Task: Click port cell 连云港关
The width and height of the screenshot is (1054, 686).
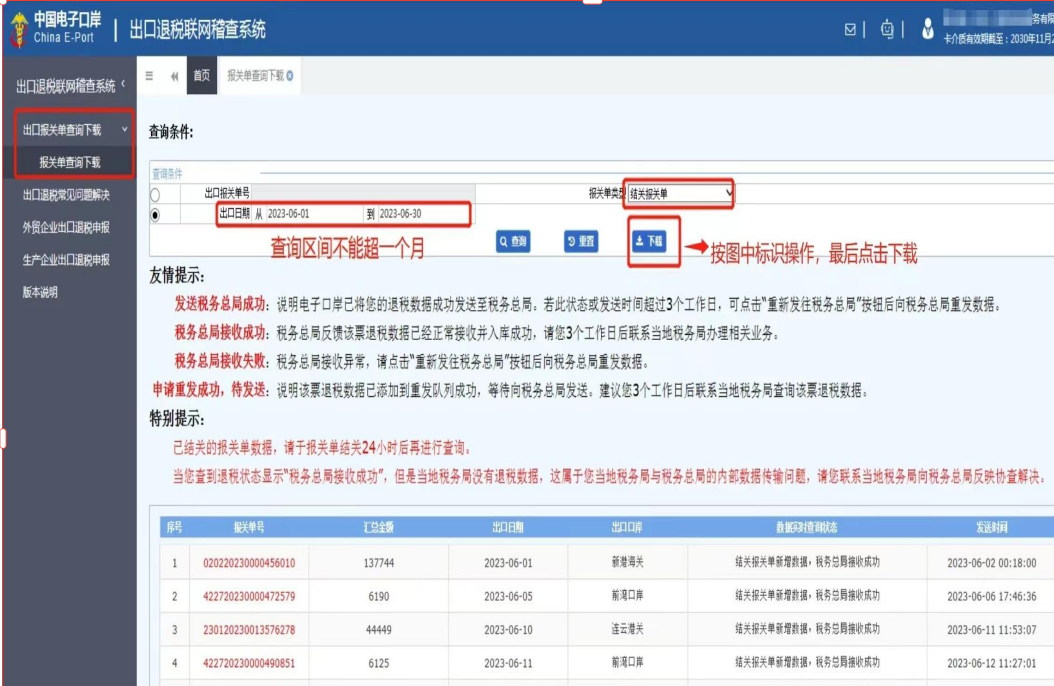Action: click(x=626, y=629)
